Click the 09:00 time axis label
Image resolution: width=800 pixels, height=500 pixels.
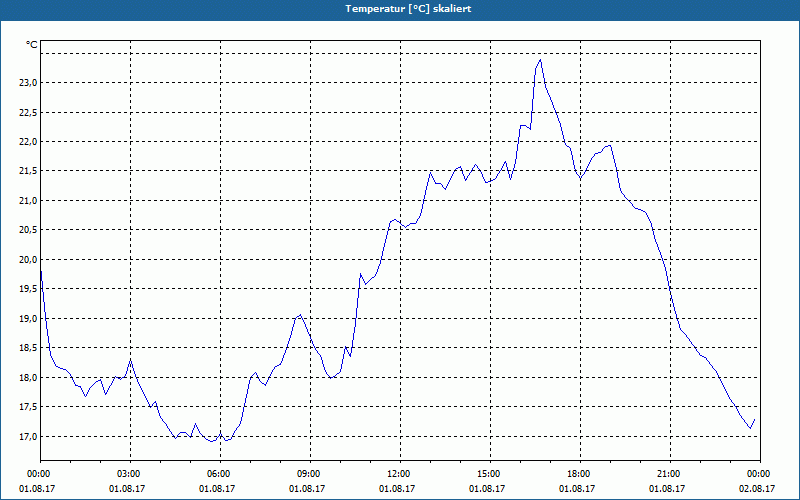click(x=310, y=474)
